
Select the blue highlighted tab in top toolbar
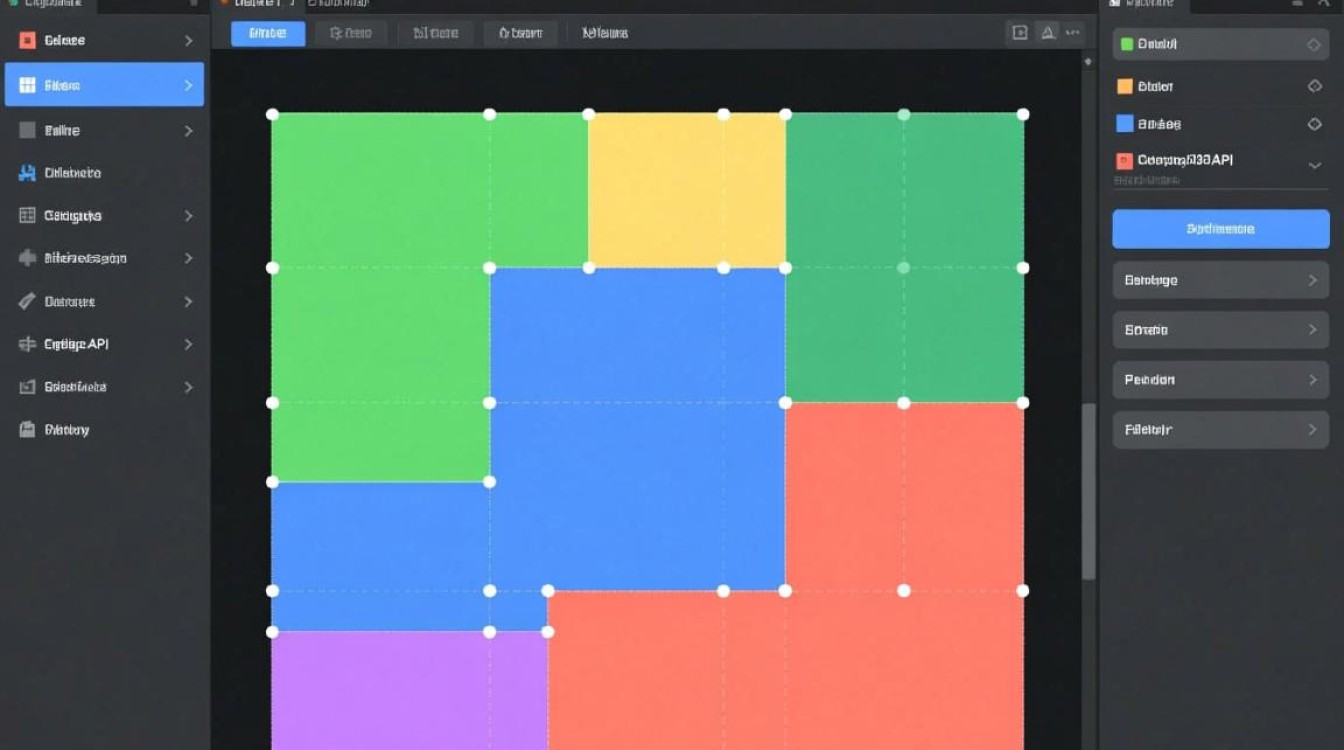267,33
